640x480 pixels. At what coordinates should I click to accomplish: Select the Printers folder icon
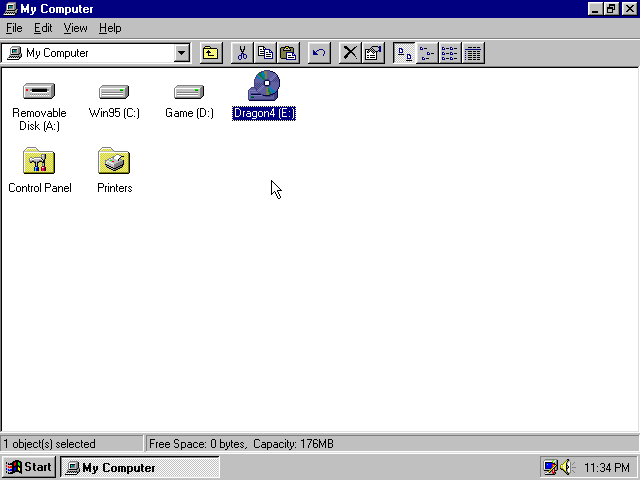[114, 160]
